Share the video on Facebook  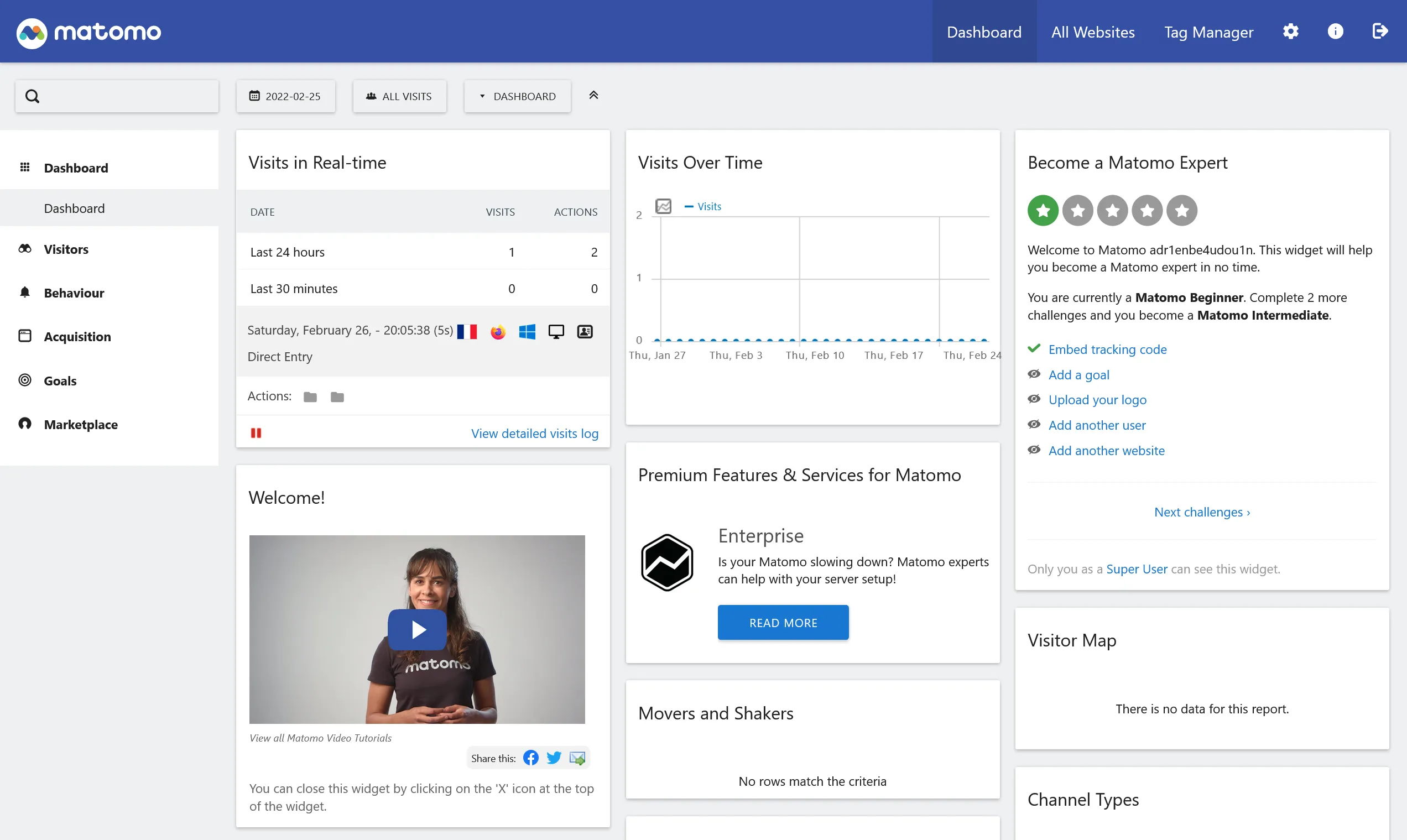[531, 758]
